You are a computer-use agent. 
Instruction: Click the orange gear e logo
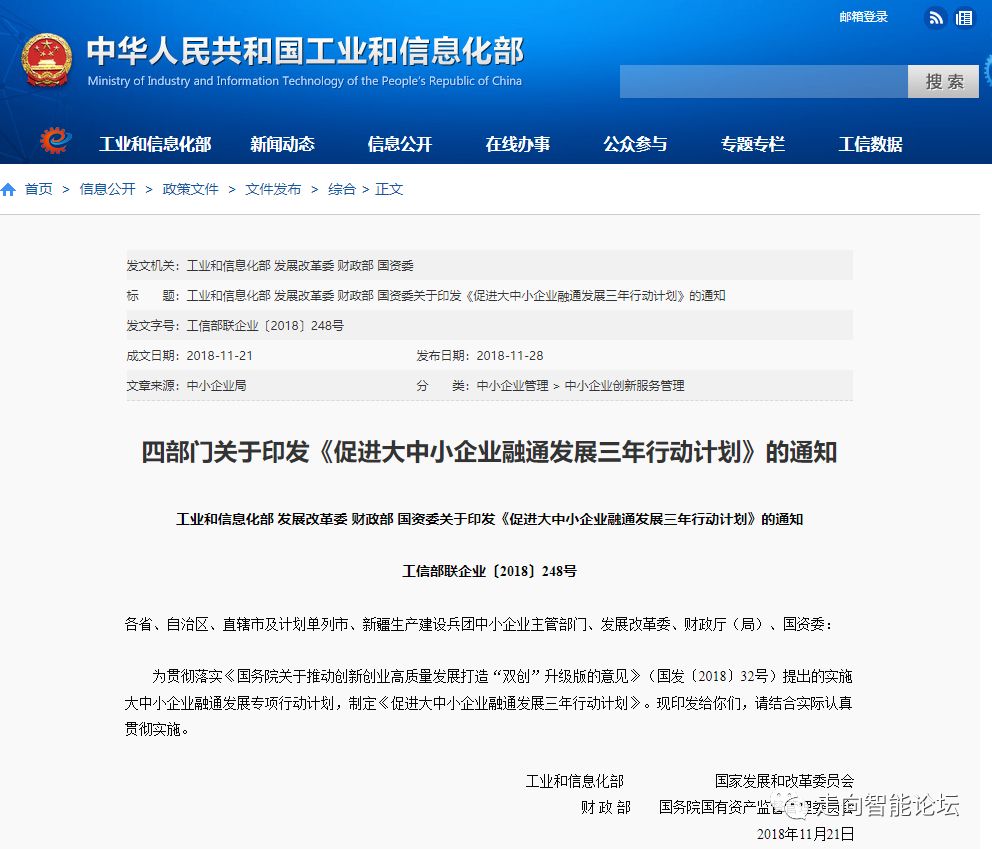tap(55, 140)
